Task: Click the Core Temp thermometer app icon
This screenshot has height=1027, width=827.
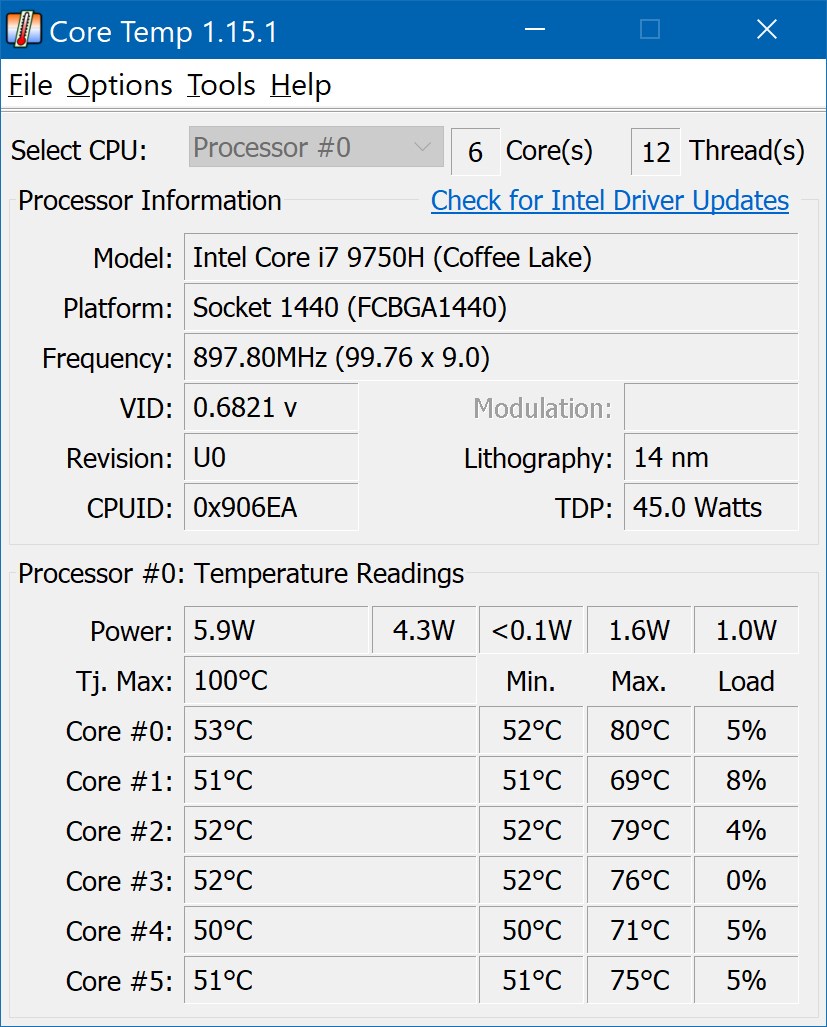Action: tap(23, 30)
